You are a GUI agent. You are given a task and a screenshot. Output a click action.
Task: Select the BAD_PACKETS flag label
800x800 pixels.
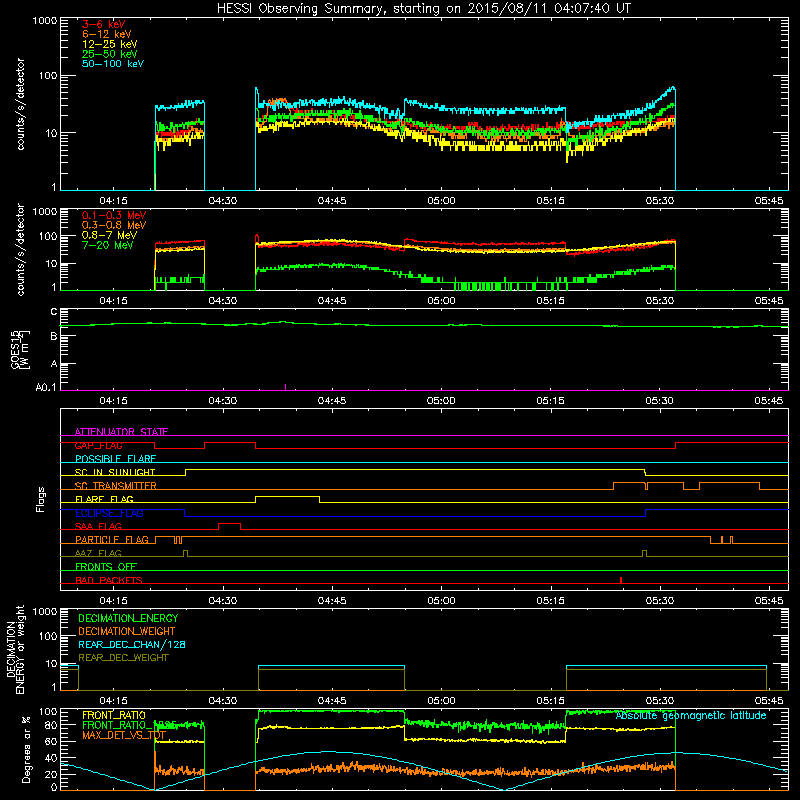pos(109,580)
